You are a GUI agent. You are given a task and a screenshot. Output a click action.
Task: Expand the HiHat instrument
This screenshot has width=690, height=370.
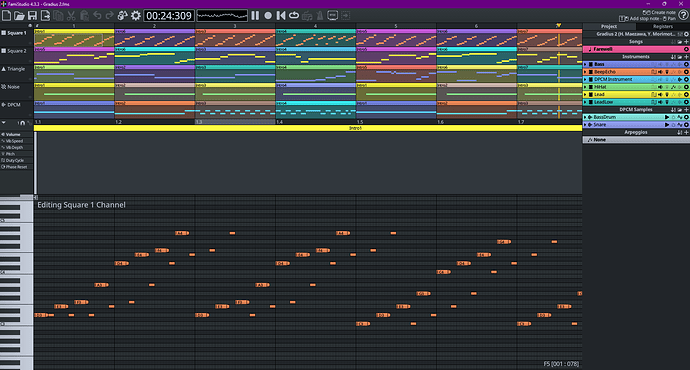pos(585,87)
